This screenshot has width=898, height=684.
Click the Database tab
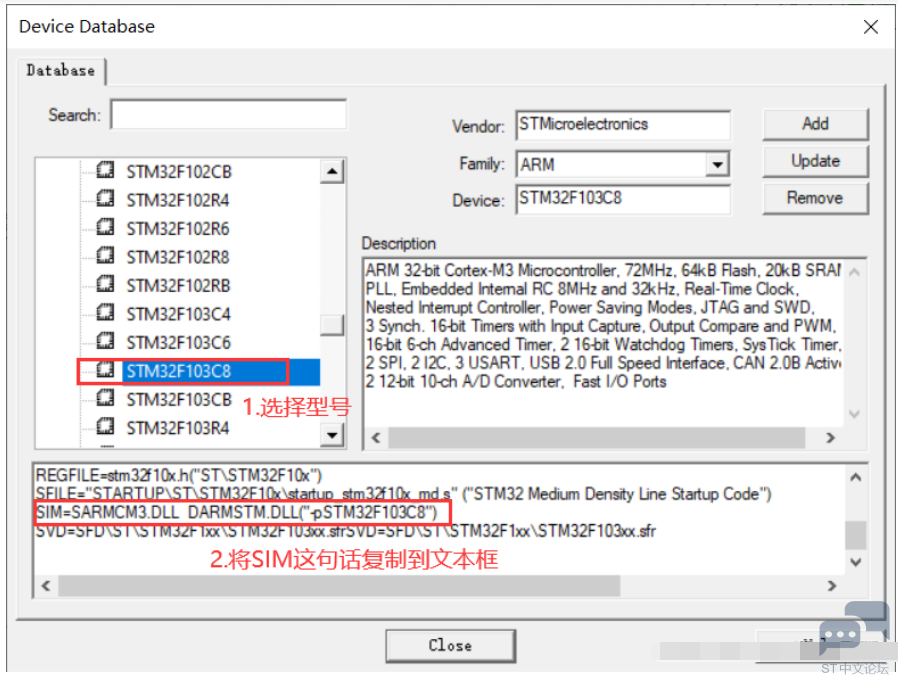pyautogui.click(x=61, y=70)
